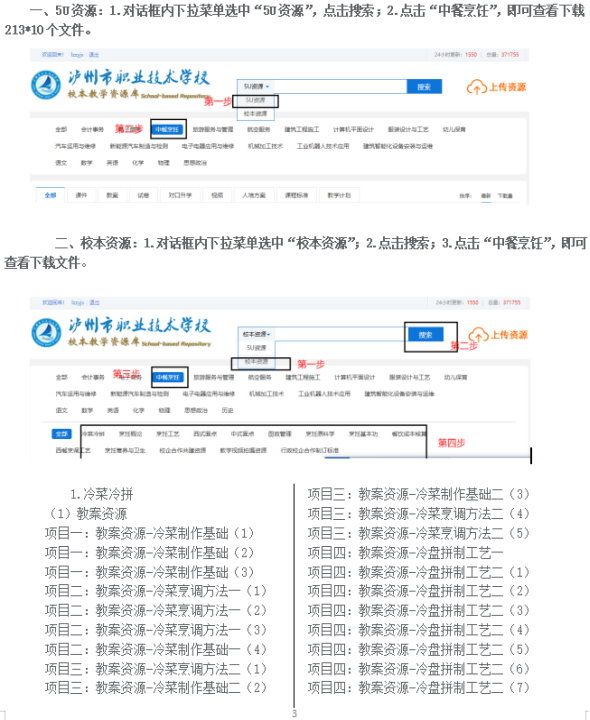Open the 教学计划 tab

339,195
